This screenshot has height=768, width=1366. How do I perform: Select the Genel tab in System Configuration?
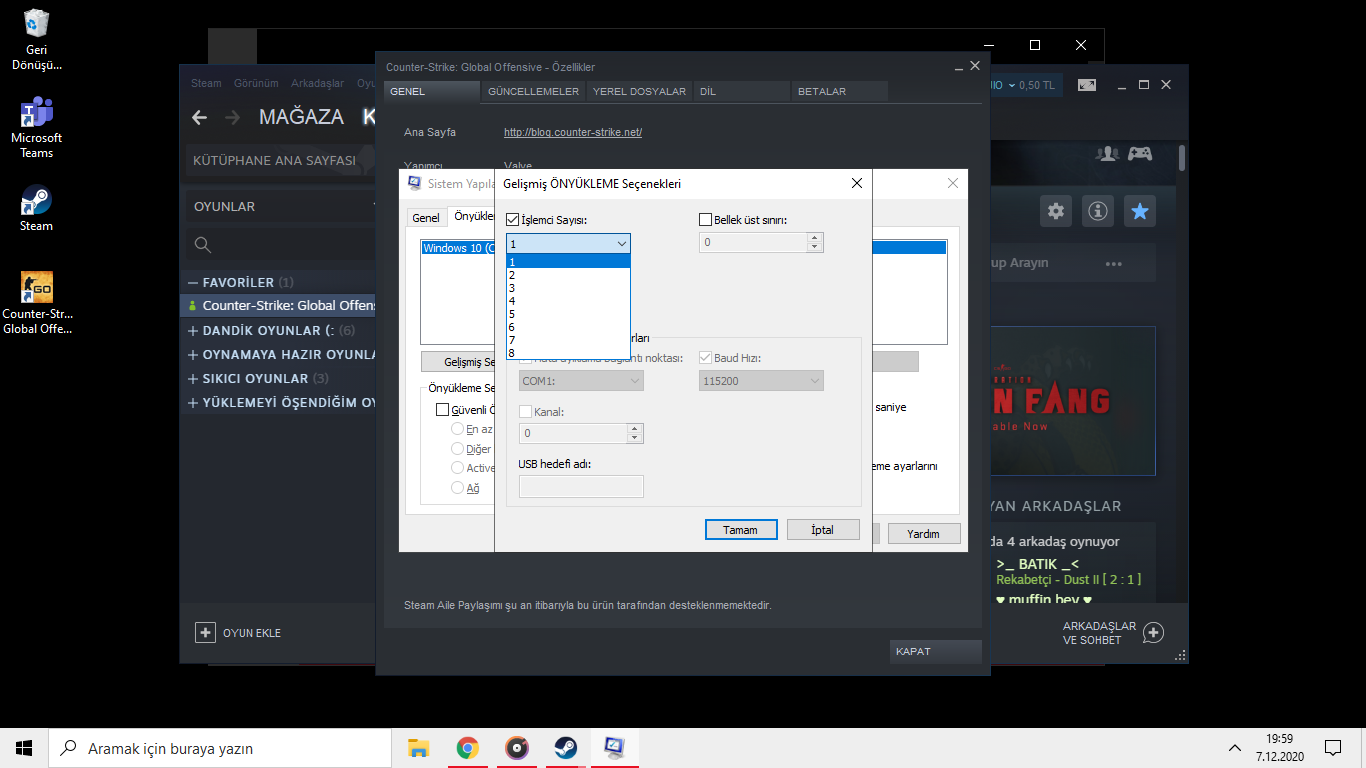pos(426,218)
